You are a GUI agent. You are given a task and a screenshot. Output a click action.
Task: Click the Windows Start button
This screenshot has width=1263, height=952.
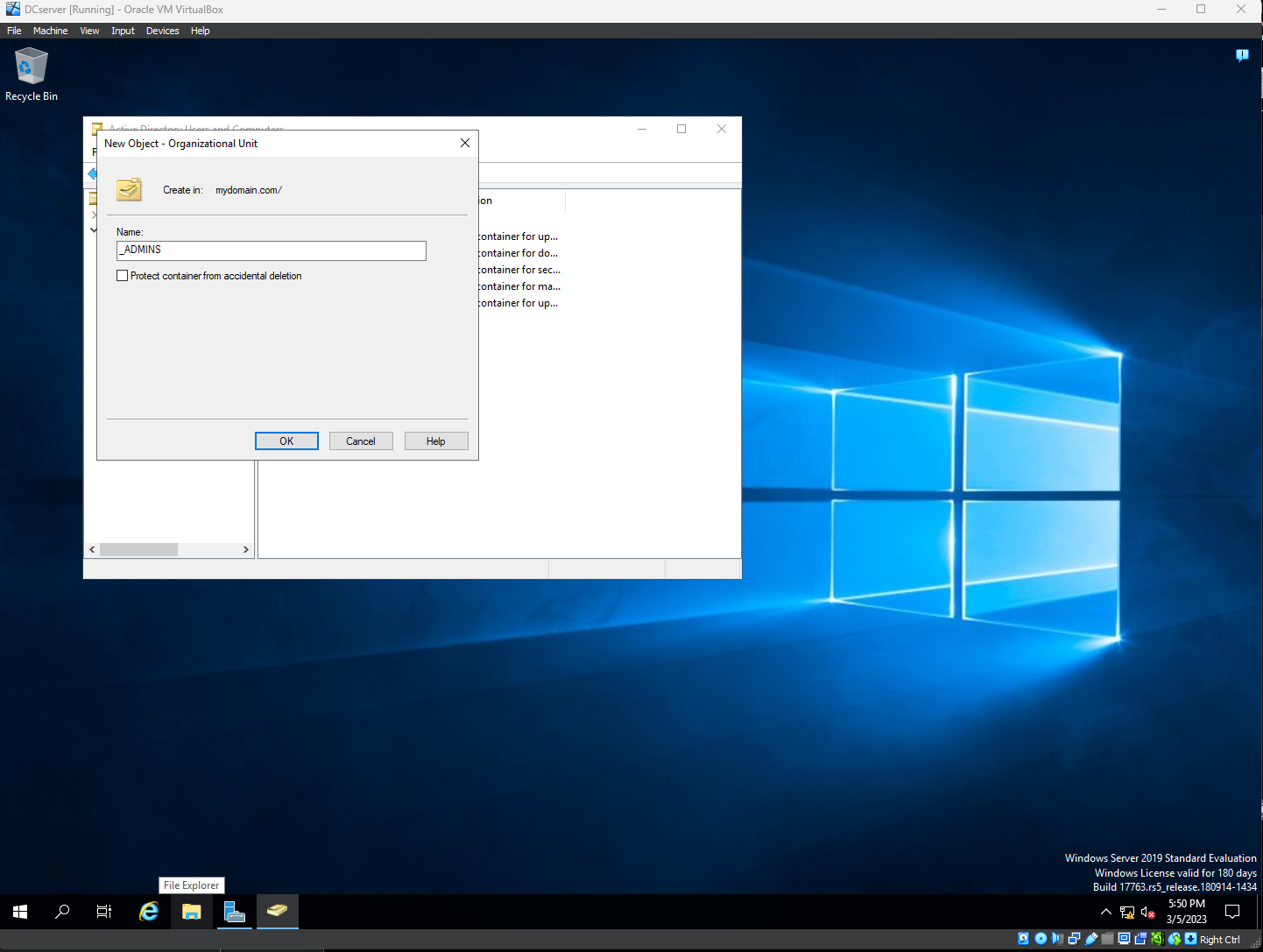pos(19,911)
